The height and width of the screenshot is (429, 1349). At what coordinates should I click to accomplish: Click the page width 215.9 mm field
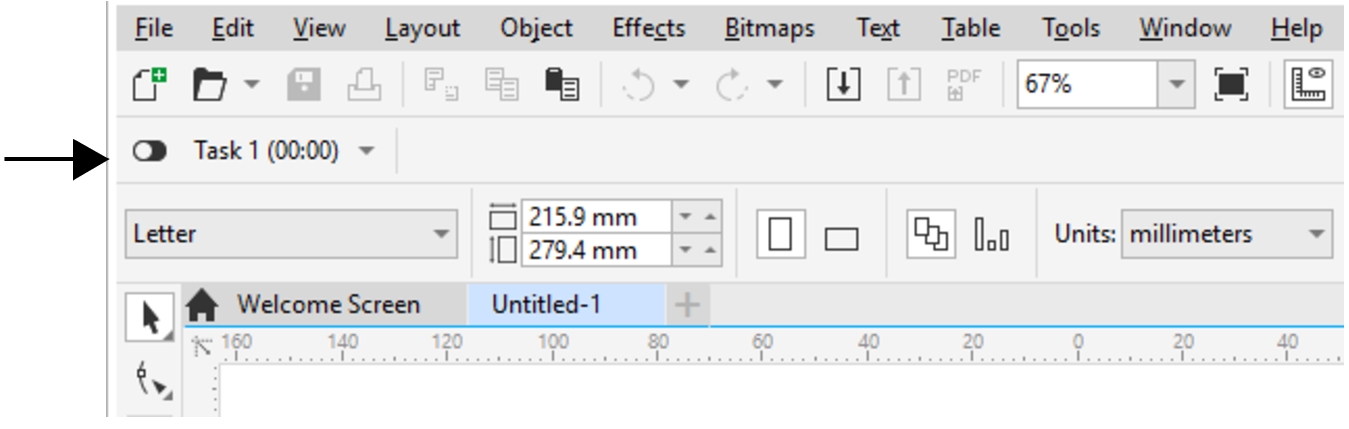point(594,217)
